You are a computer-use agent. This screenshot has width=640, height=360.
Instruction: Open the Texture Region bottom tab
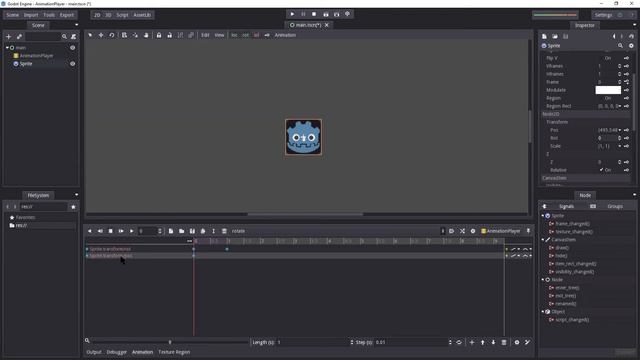(174, 352)
